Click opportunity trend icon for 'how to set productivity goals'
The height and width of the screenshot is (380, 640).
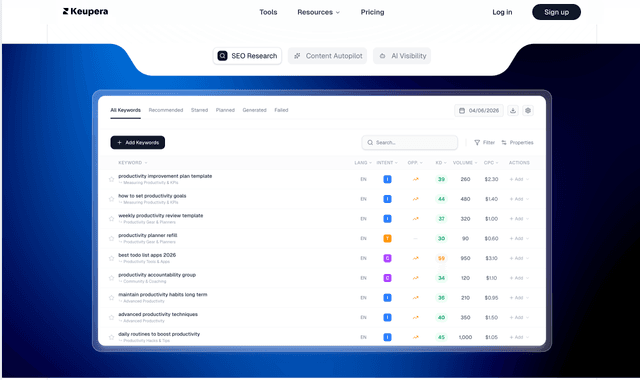416,199
